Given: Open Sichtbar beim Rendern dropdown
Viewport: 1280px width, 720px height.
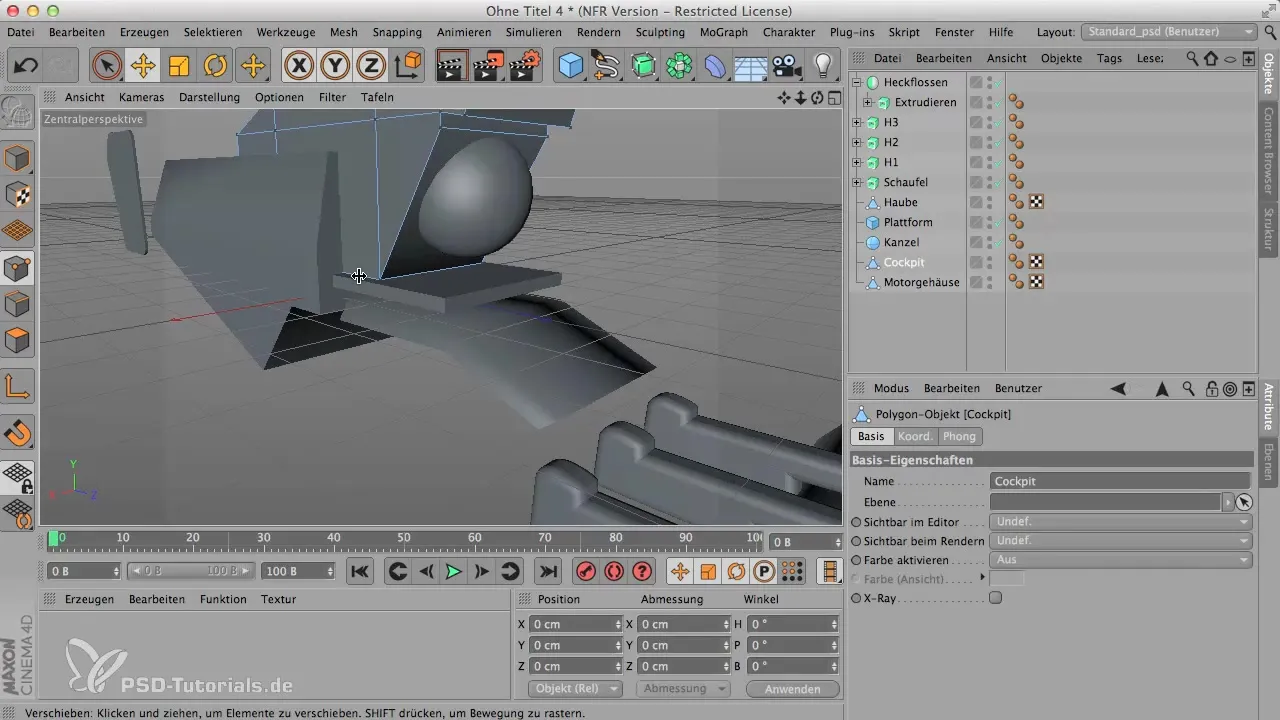Looking at the screenshot, I should (1120, 541).
